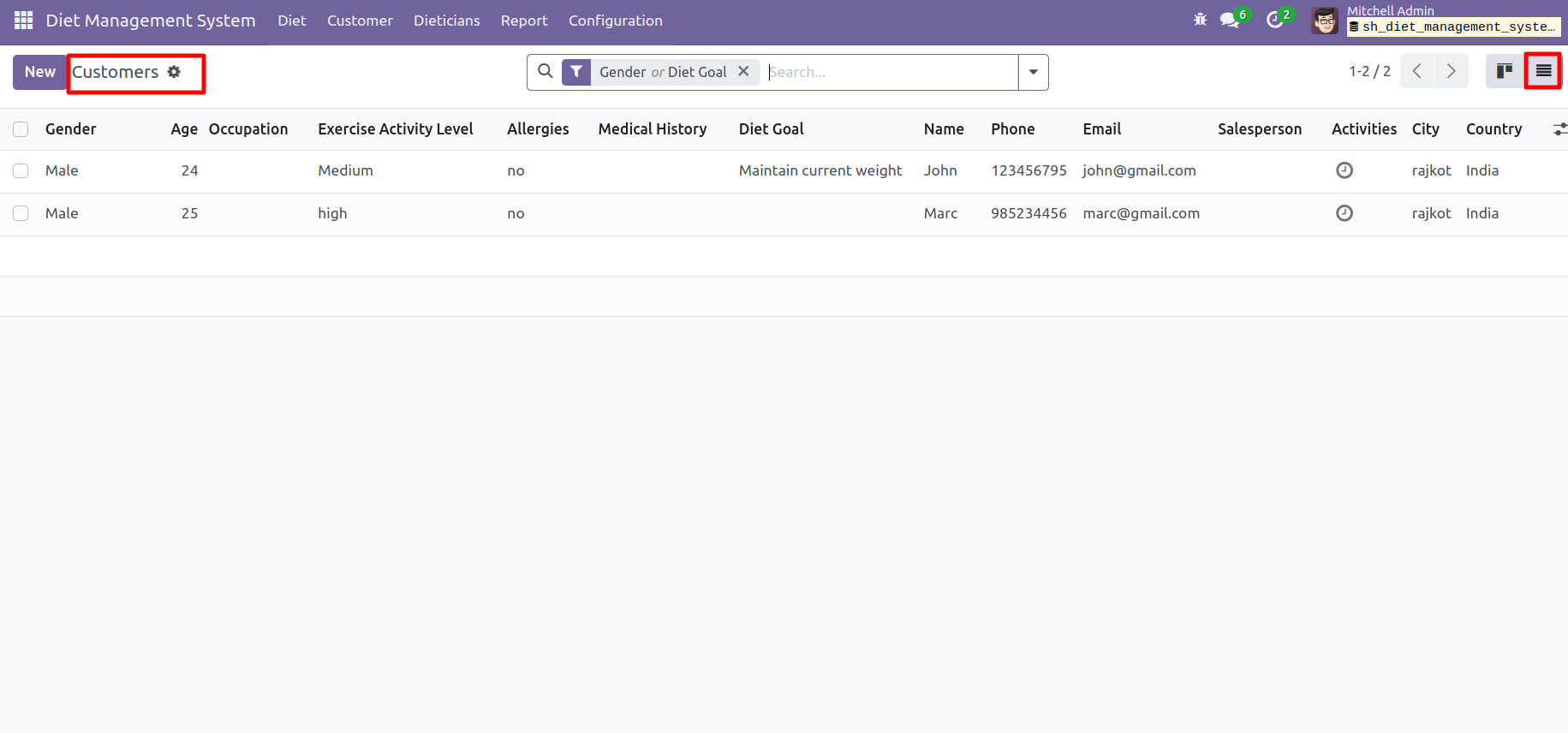Remove the Gender or Diet Goal filter
Screen dimensions: 1568x733
[x=743, y=72]
